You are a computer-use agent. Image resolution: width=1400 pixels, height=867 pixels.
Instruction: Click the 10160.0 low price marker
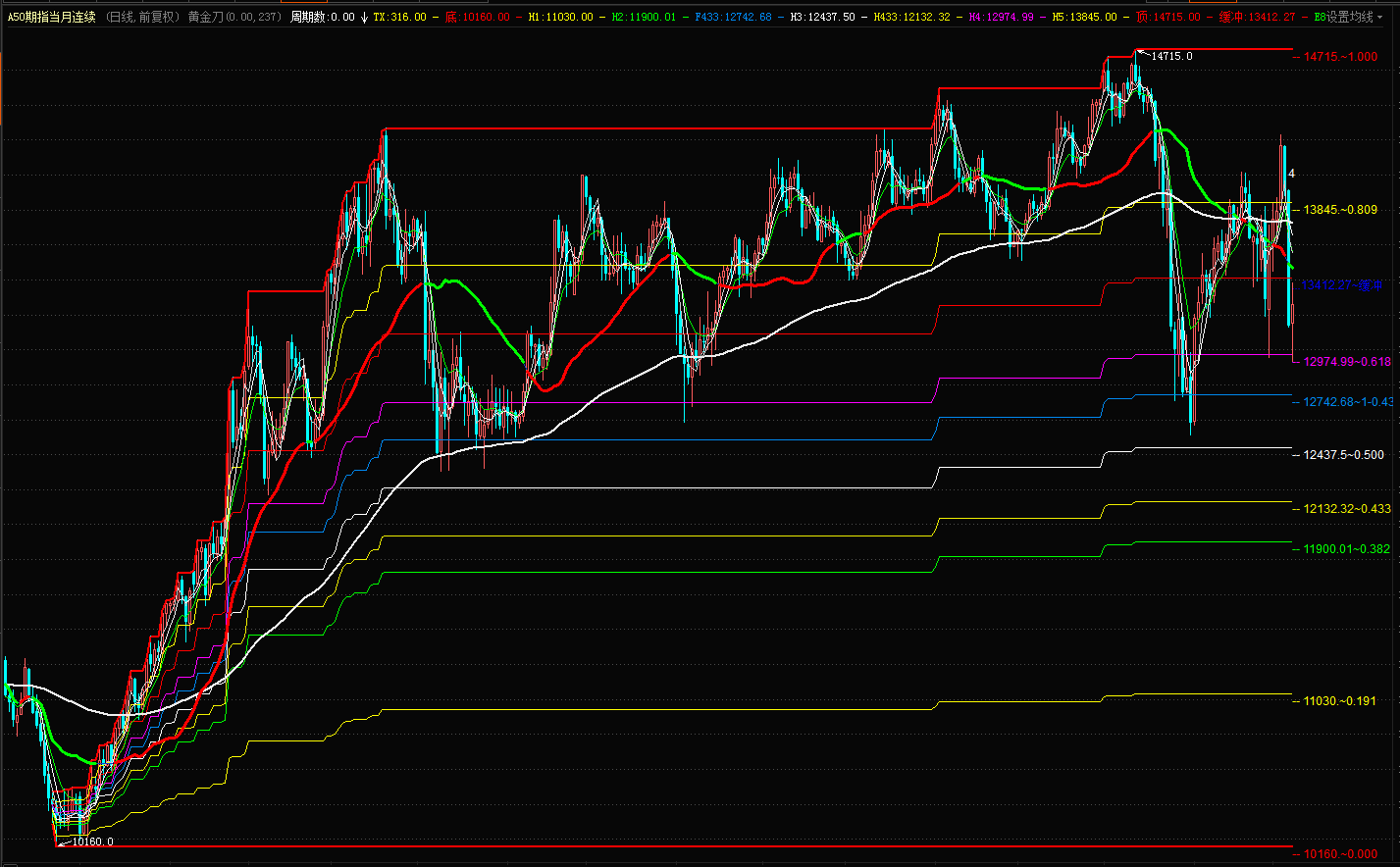(x=93, y=841)
